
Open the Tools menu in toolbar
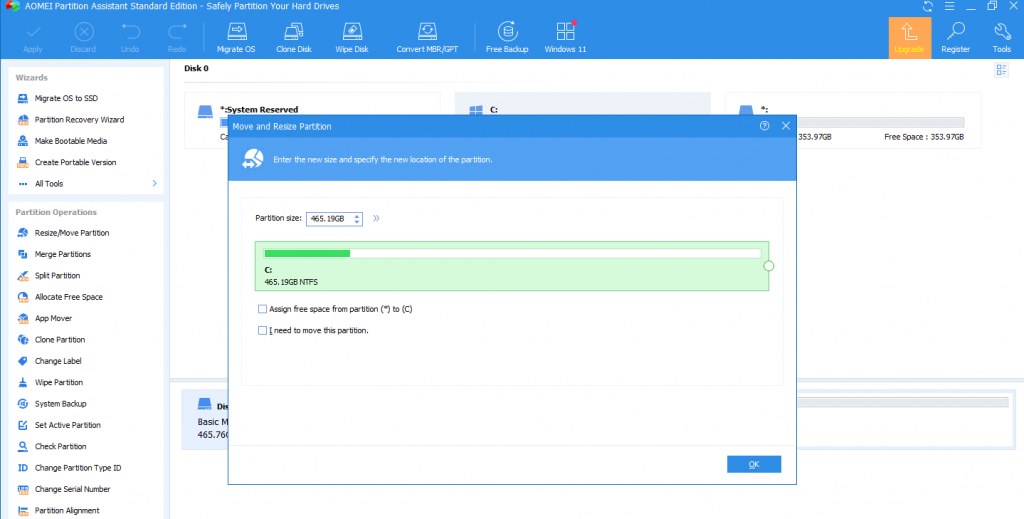coord(1002,38)
